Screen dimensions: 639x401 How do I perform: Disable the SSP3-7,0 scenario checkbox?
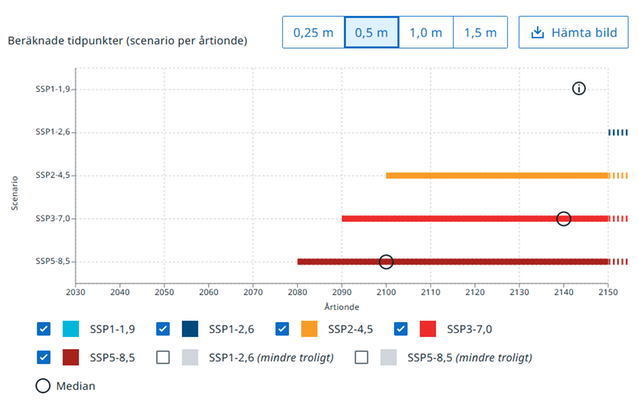coord(402,329)
